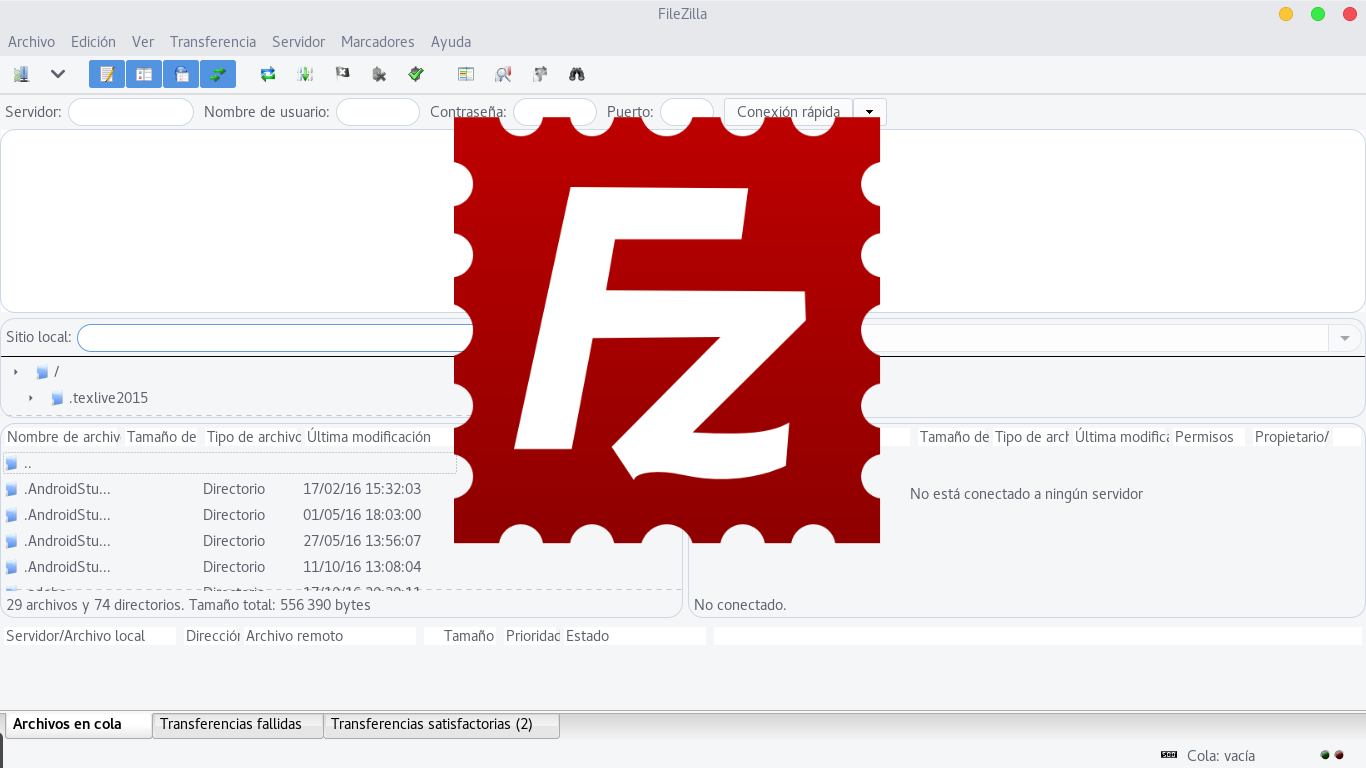The height and width of the screenshot is (768, 1366).
Task: Open the Site Manager dropdown arrow
Action: [58, 74]
